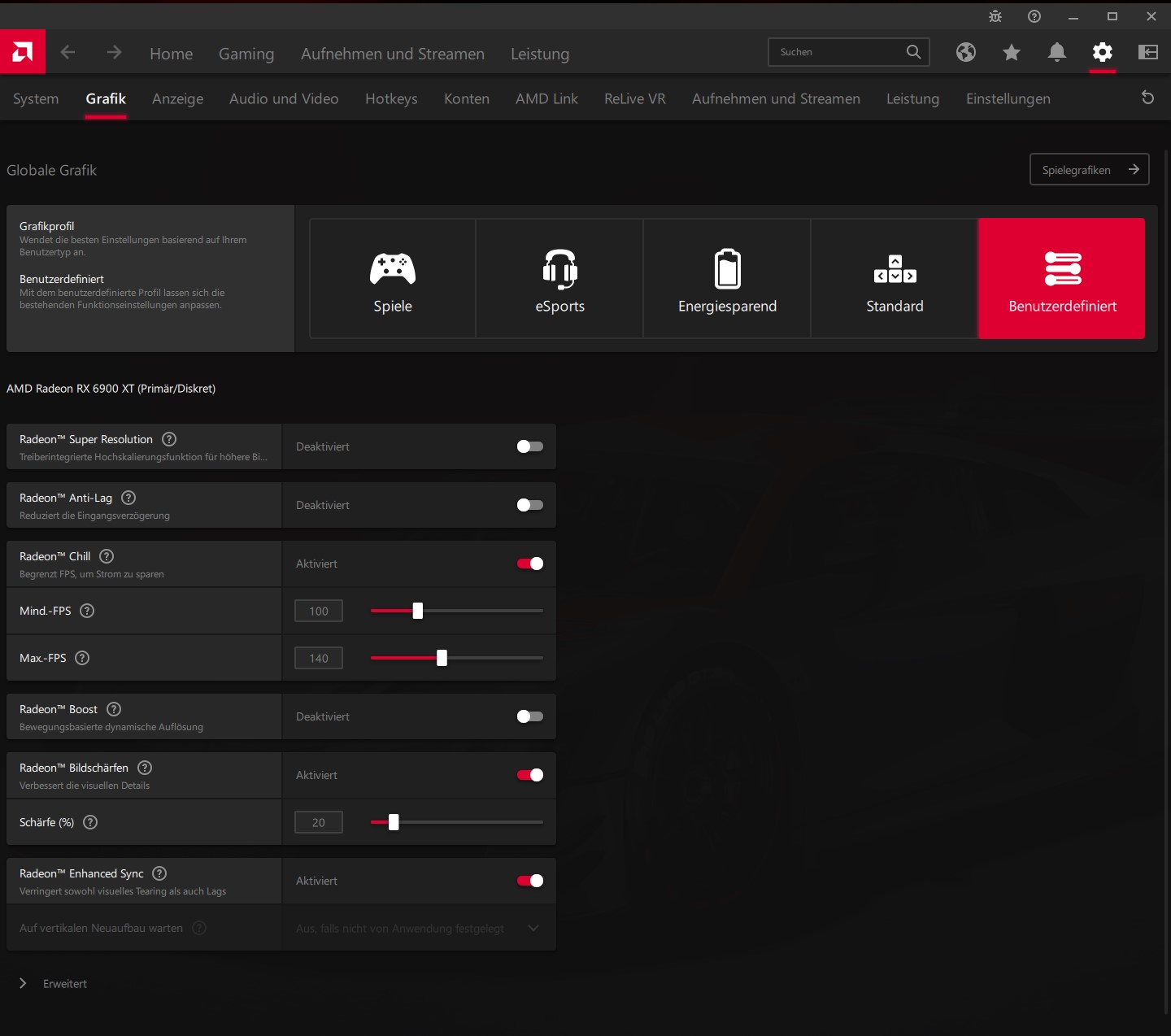Open Aufnehmen und Streamen in top navigation

393,54
